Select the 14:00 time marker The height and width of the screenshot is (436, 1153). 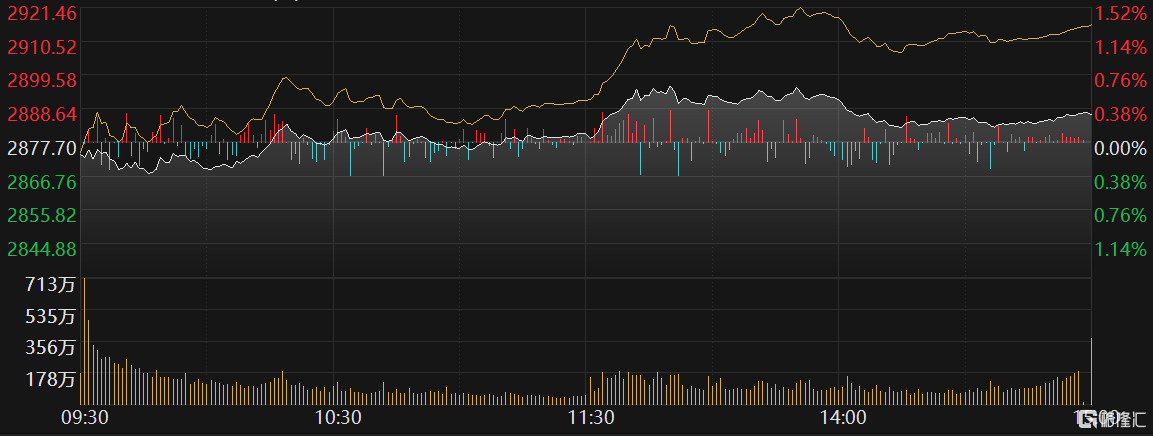(841, 417)
